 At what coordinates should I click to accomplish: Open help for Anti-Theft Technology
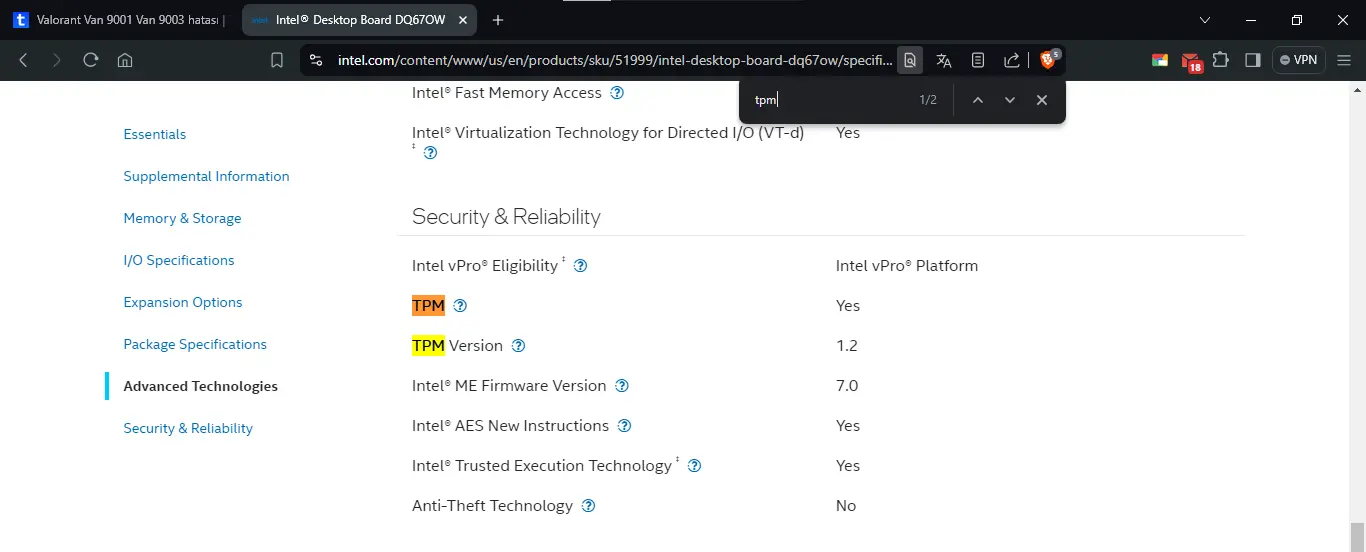pyautogui.click(x=588, y=506)
